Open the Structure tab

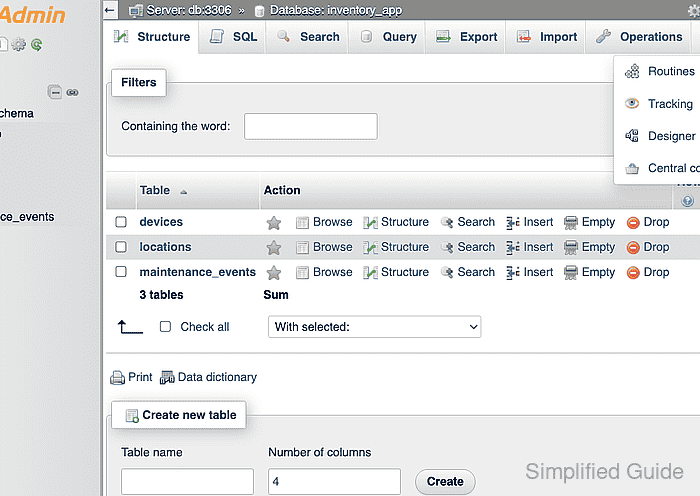[x=152, y=37]
